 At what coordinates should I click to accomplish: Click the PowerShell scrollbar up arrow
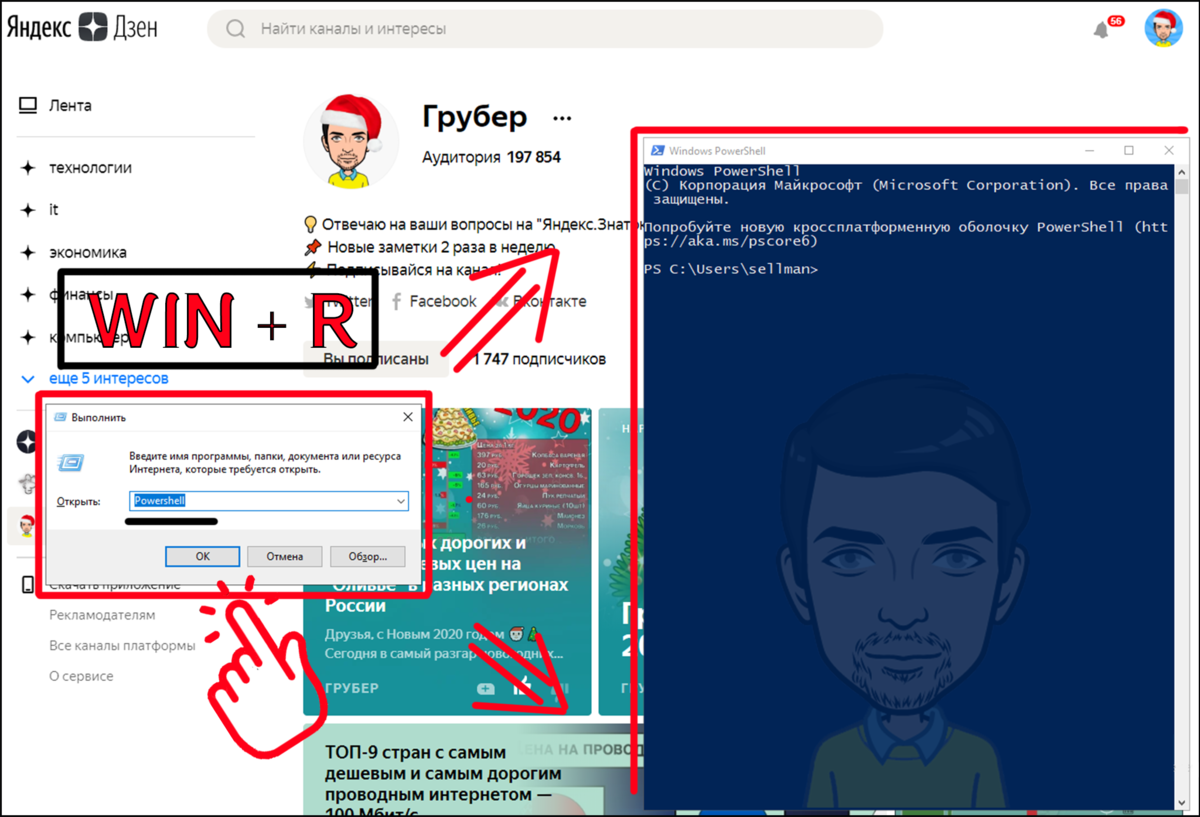(x=1182, y=172)
